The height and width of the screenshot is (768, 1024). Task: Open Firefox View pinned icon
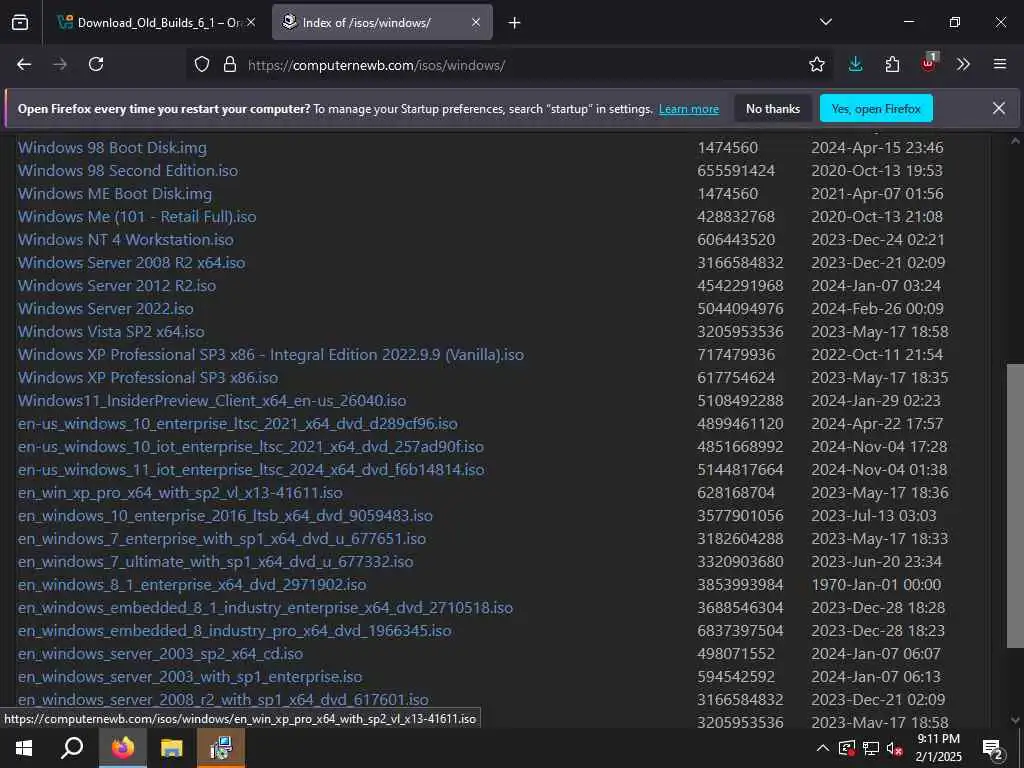tap(20, 23)
